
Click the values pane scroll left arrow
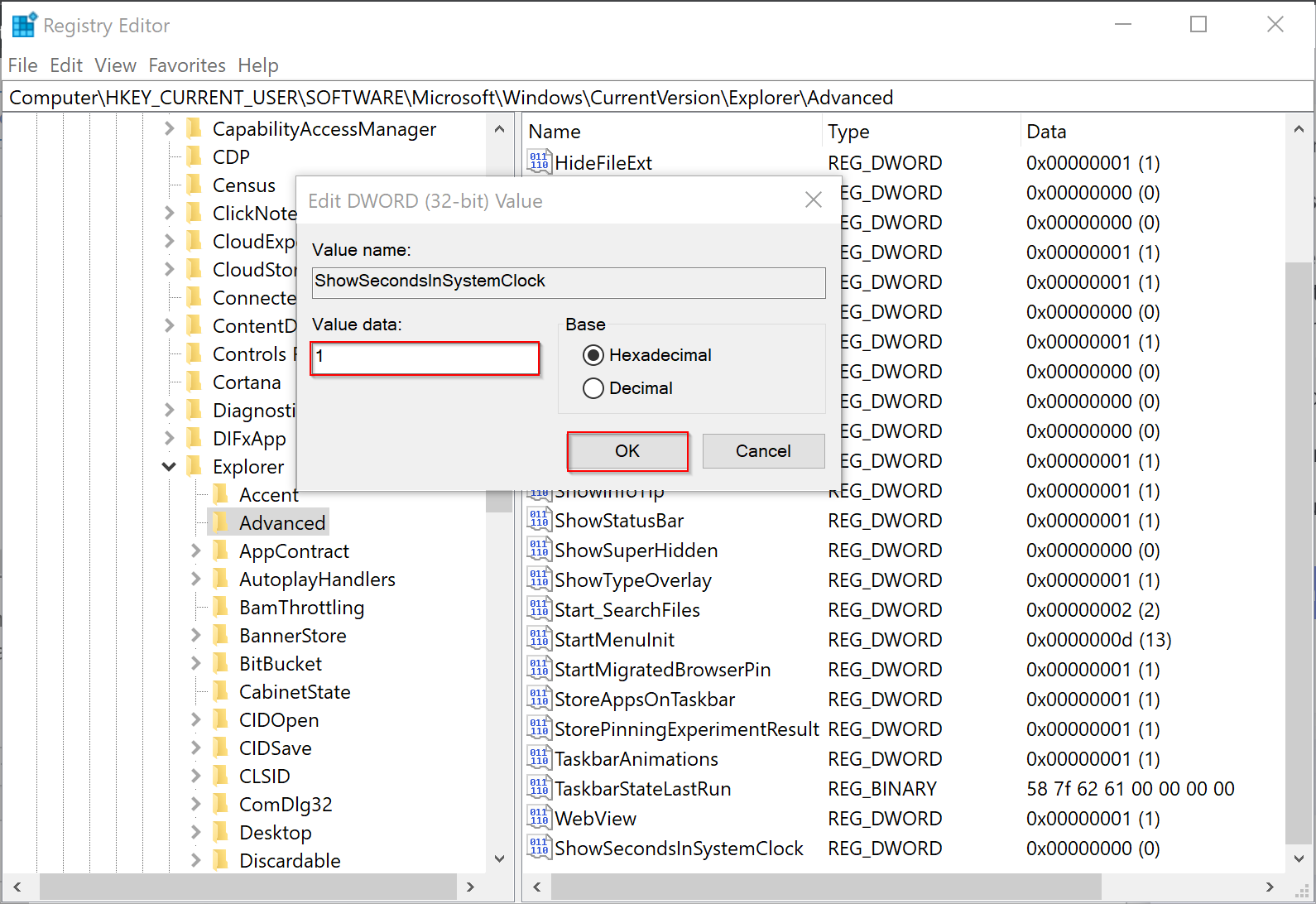(x=537, y=887)
